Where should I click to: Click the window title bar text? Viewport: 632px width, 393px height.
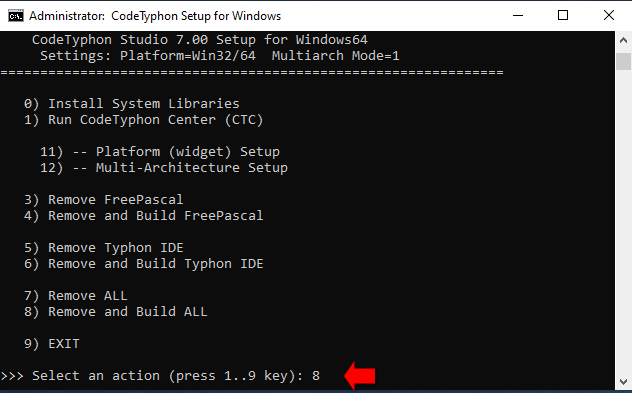pos(155,16)
